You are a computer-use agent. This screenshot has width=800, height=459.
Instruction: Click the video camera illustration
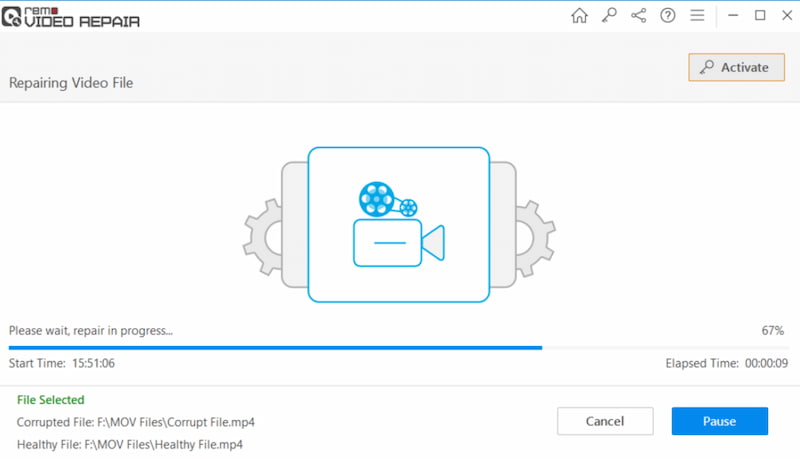click(398, 224)
